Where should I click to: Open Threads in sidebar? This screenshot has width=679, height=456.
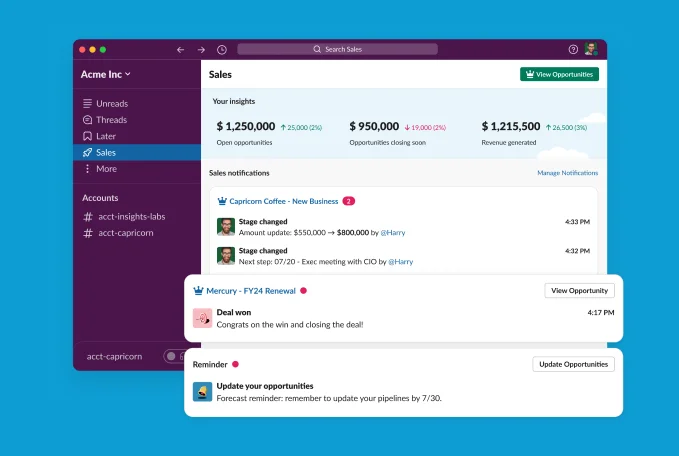pyautogui.click(x=137, y=120)
